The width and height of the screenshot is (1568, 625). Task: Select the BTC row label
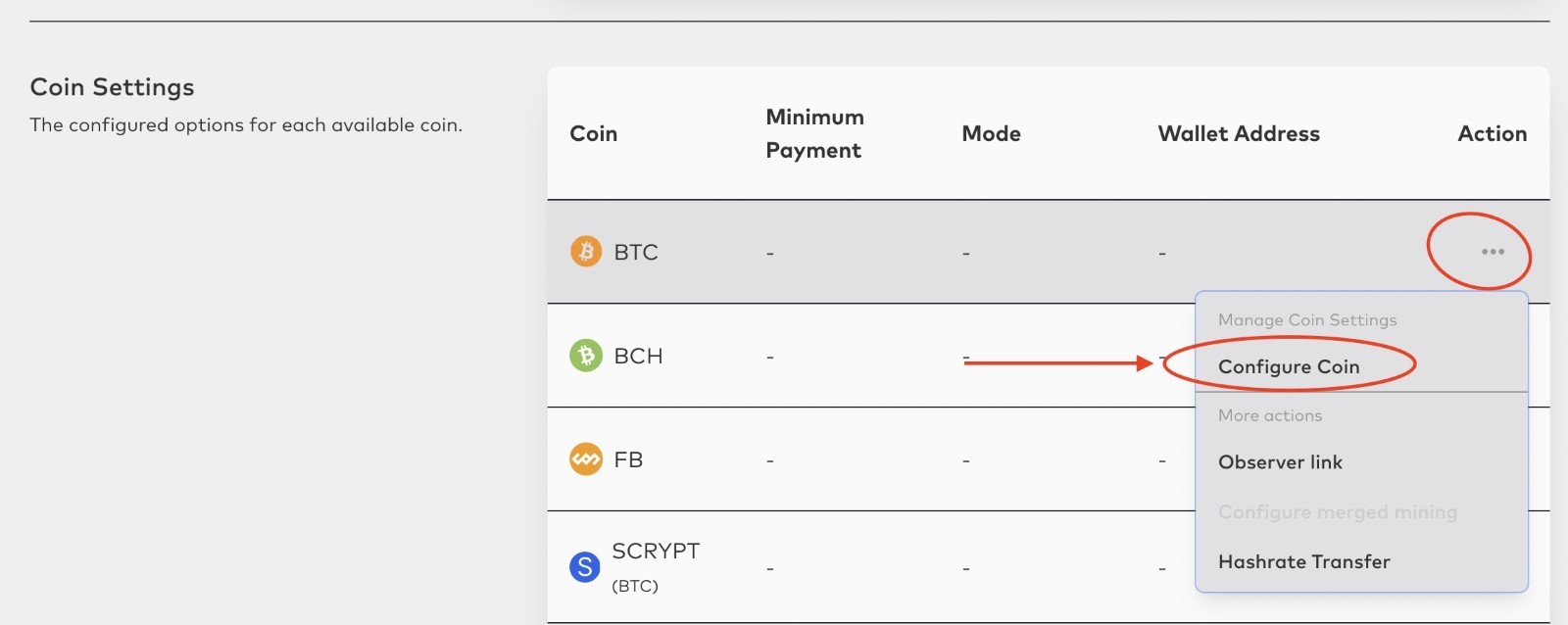coord(636,253)
